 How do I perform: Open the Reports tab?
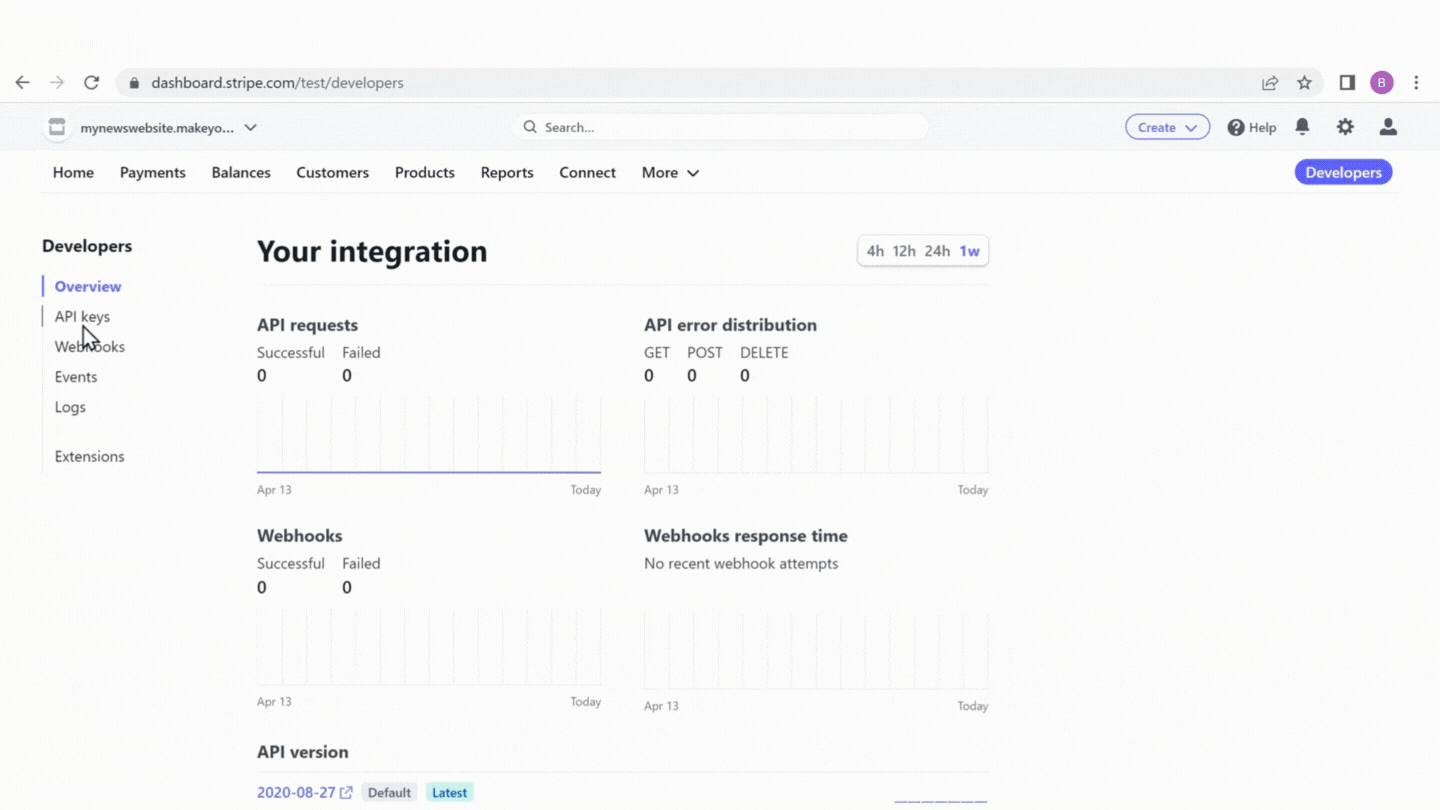(507, 173)
